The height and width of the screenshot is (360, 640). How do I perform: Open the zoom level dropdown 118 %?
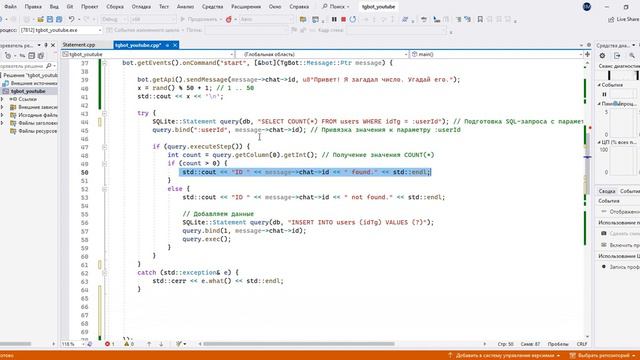point(73,344)
